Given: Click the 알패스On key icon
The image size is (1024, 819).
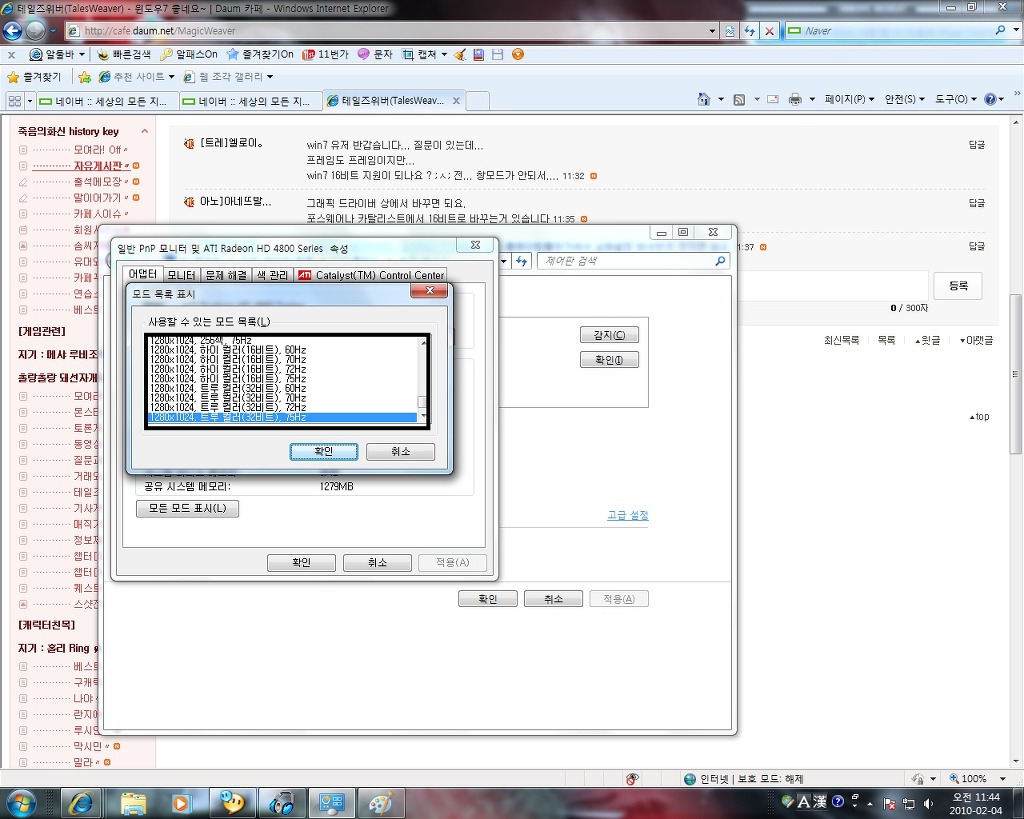Looking at the screenshot, I should pyautogui.click(x=167, y=54).
